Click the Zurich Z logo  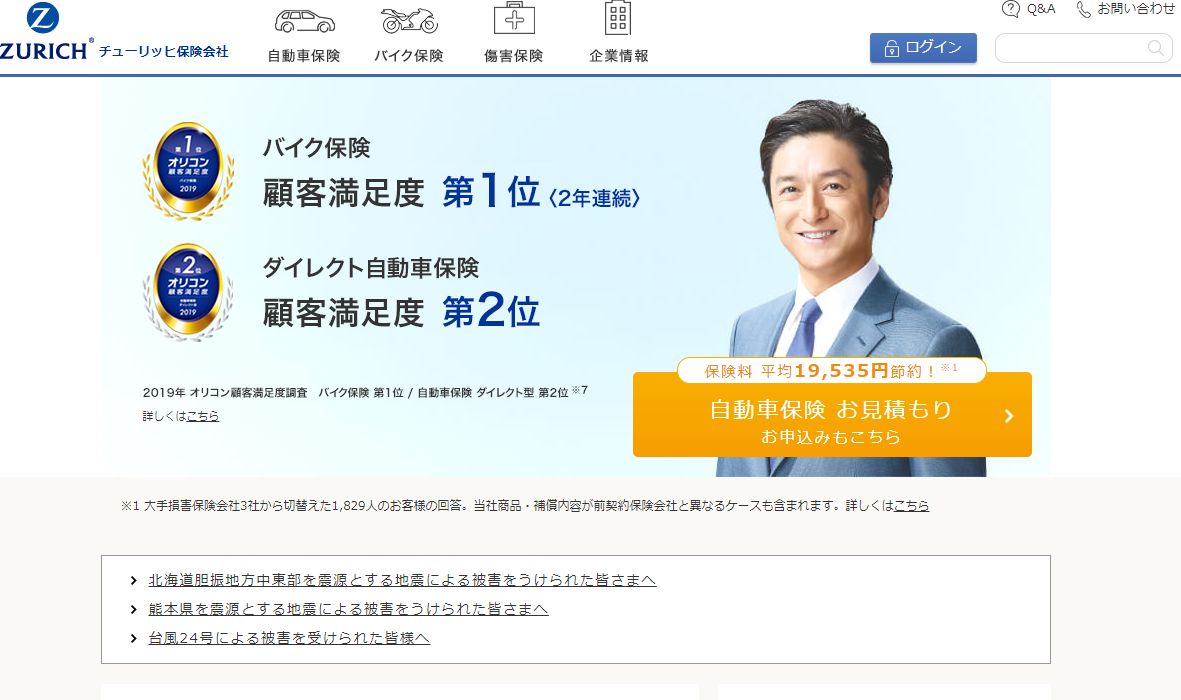coord(43,17)
